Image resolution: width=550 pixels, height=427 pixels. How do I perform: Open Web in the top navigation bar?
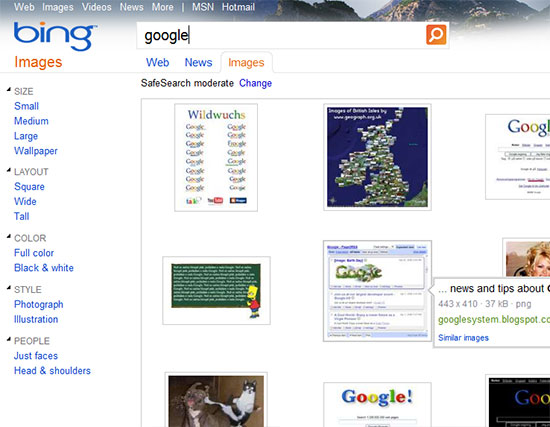tap(24, 7)
